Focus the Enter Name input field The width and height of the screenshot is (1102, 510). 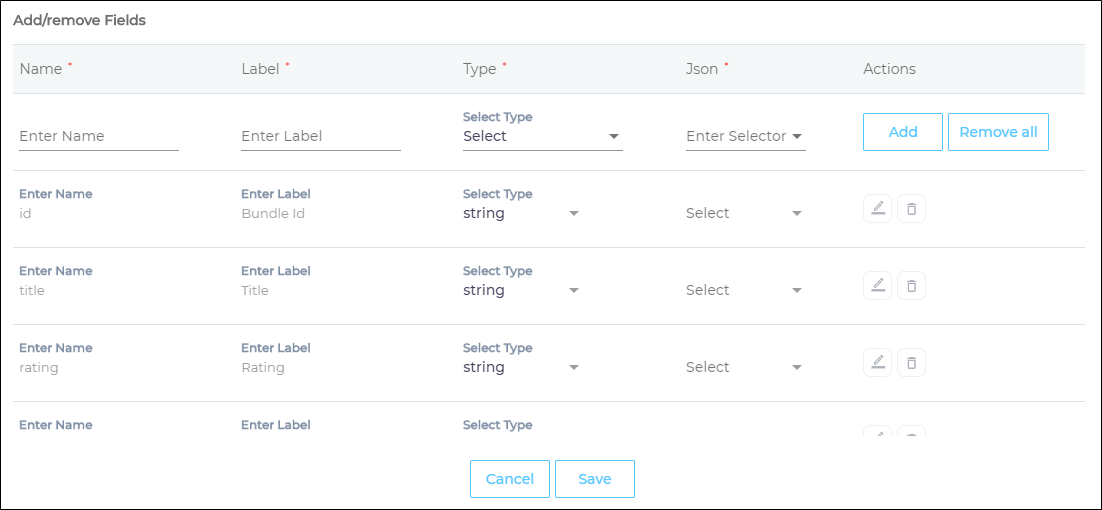(x=98, y=136)
